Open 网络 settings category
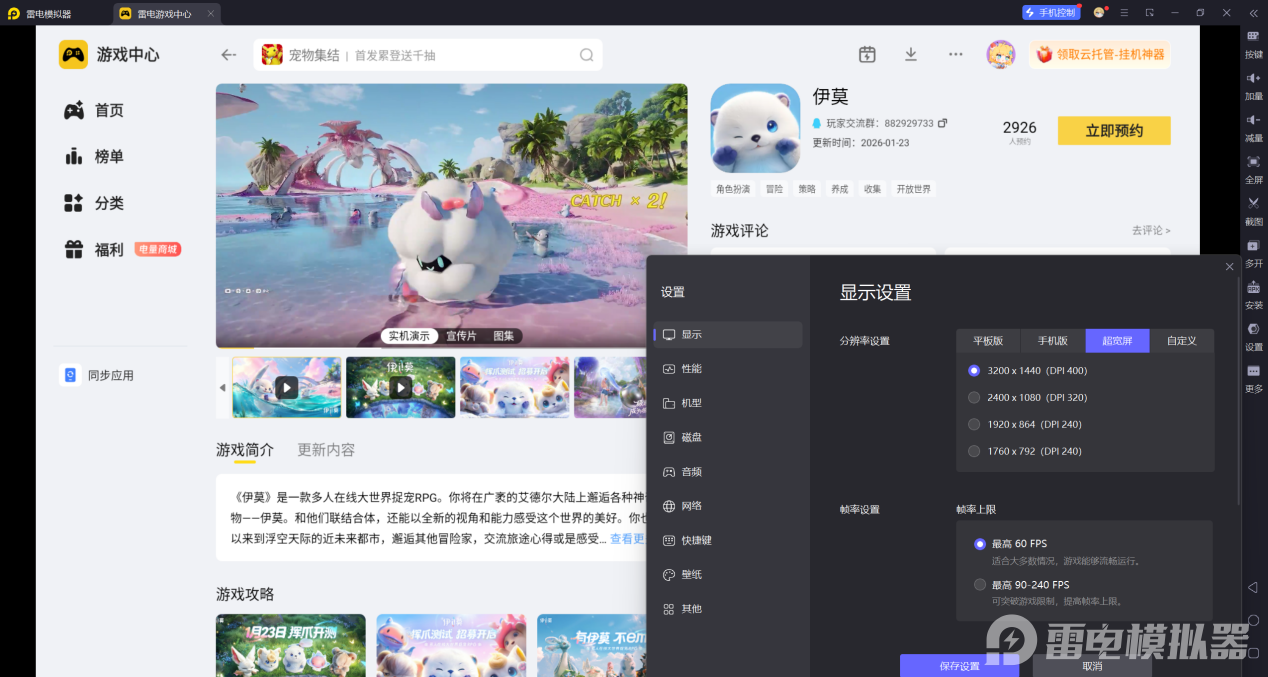Viewport: 1268px width, 677px height. click(728, 506)
